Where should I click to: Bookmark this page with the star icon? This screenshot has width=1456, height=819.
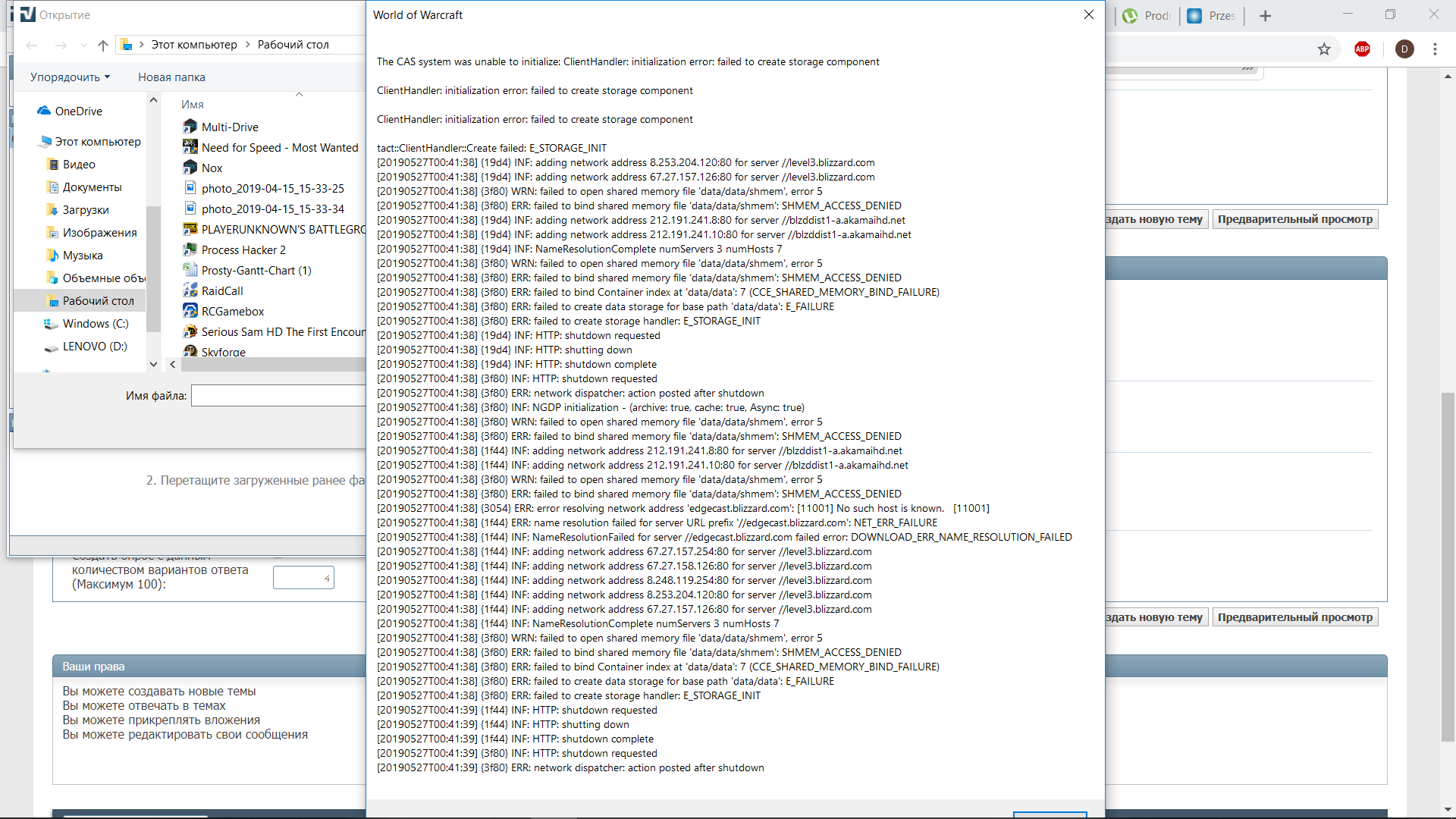pos(1324,49)
